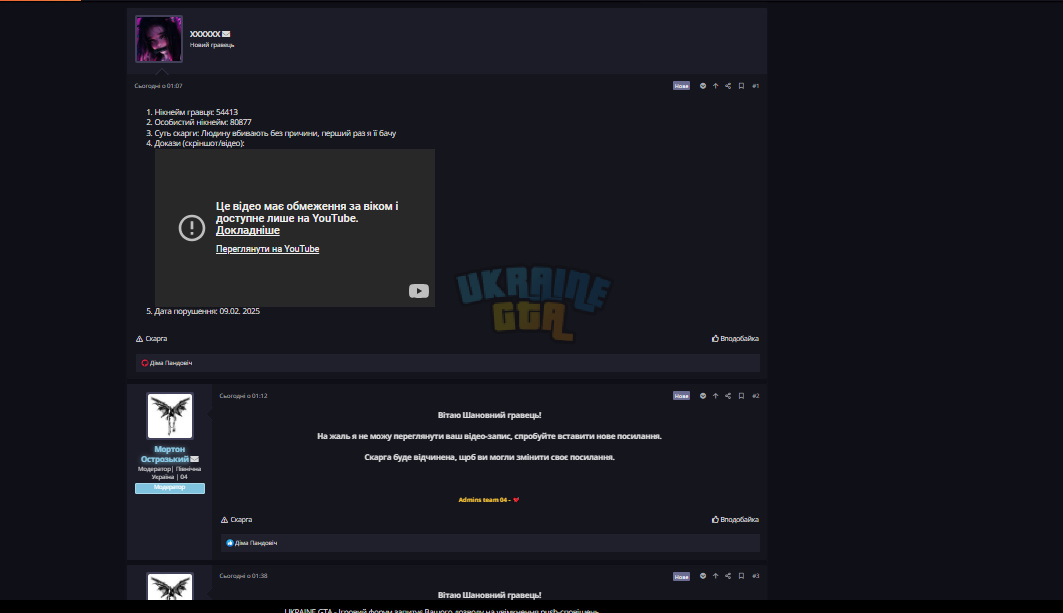Click the up-arrow icon on post #3

[715, 576]
